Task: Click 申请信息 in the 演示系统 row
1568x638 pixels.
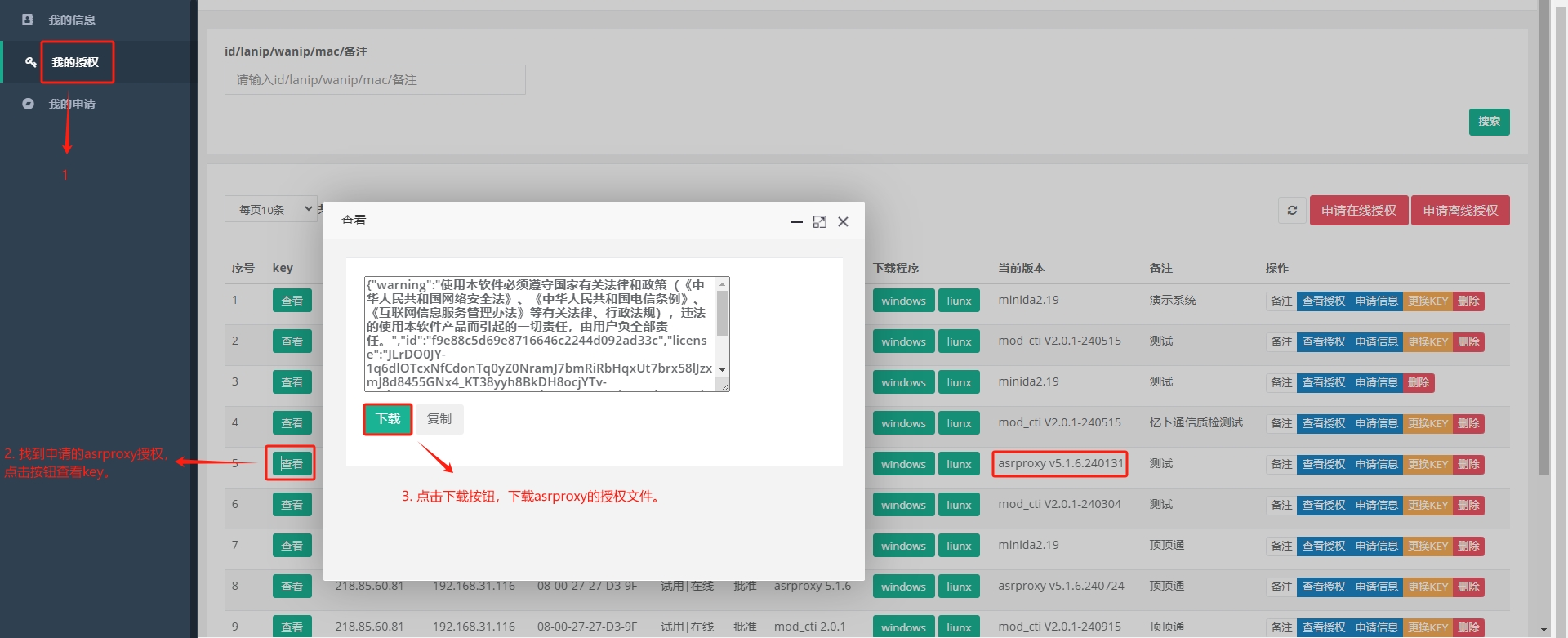Action: [1376, 301]
